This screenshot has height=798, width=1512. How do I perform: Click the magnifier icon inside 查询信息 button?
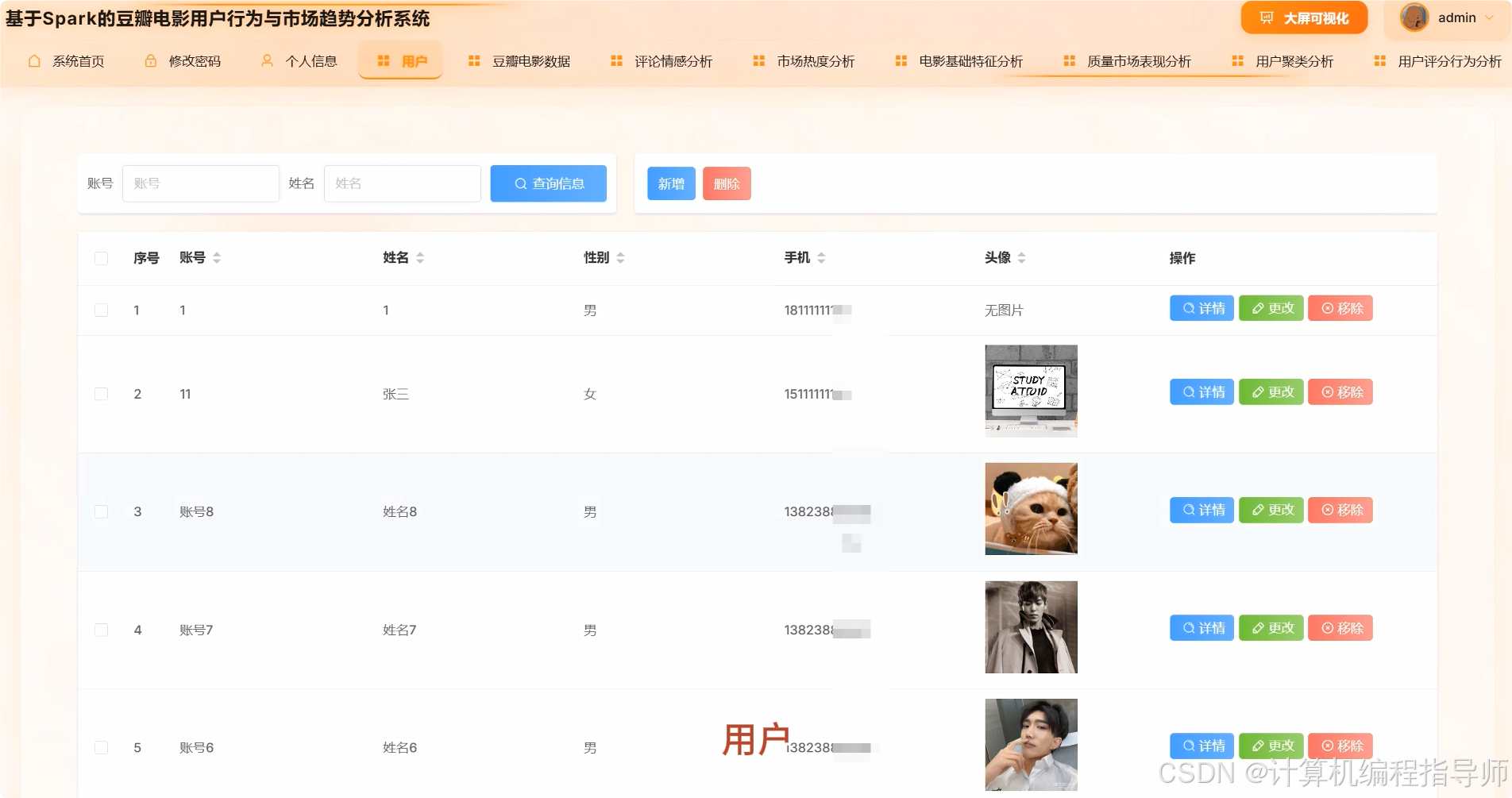pos(519,183)
